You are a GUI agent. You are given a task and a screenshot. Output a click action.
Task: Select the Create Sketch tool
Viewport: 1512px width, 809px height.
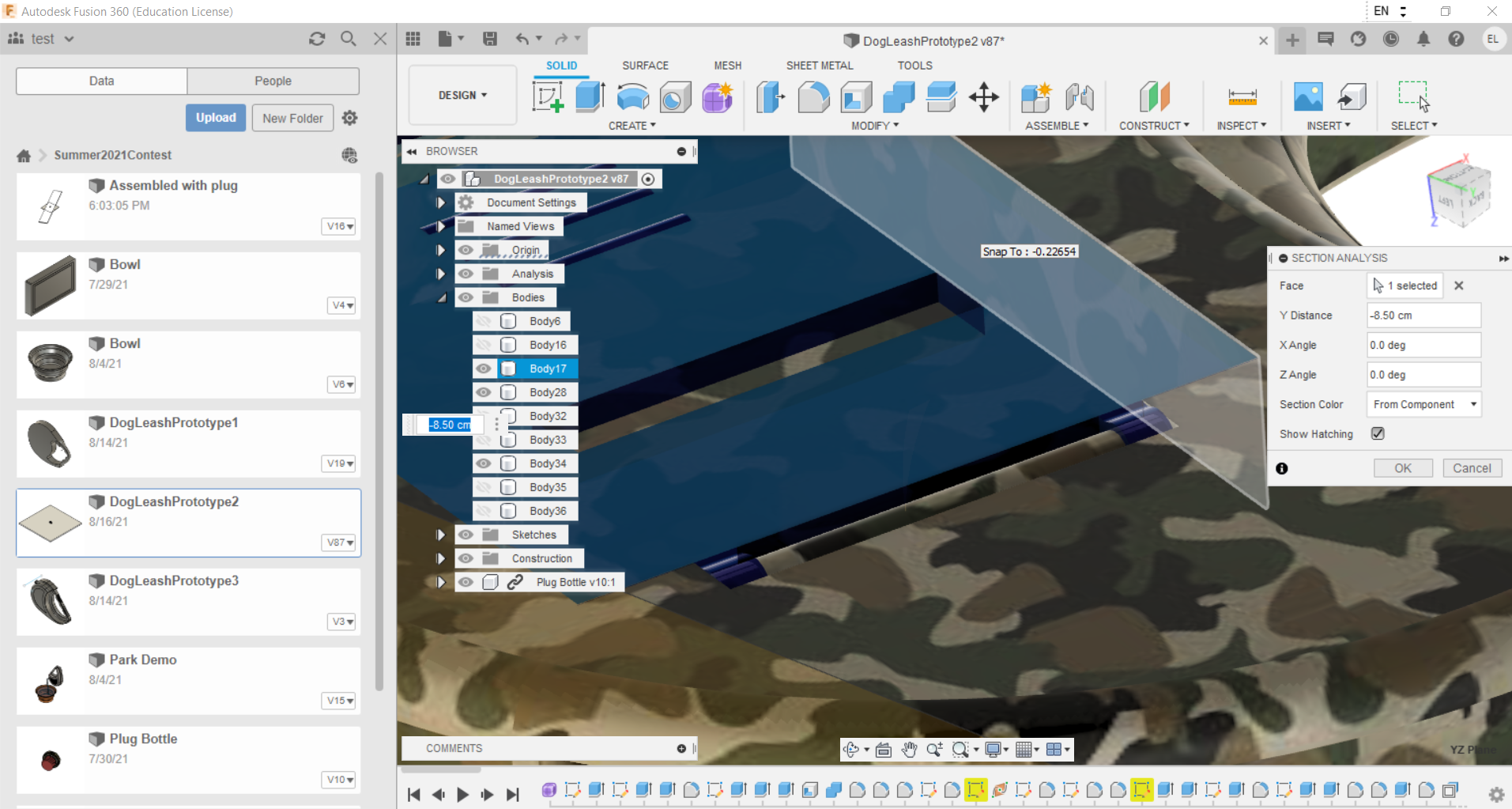[x=547, y=96]
